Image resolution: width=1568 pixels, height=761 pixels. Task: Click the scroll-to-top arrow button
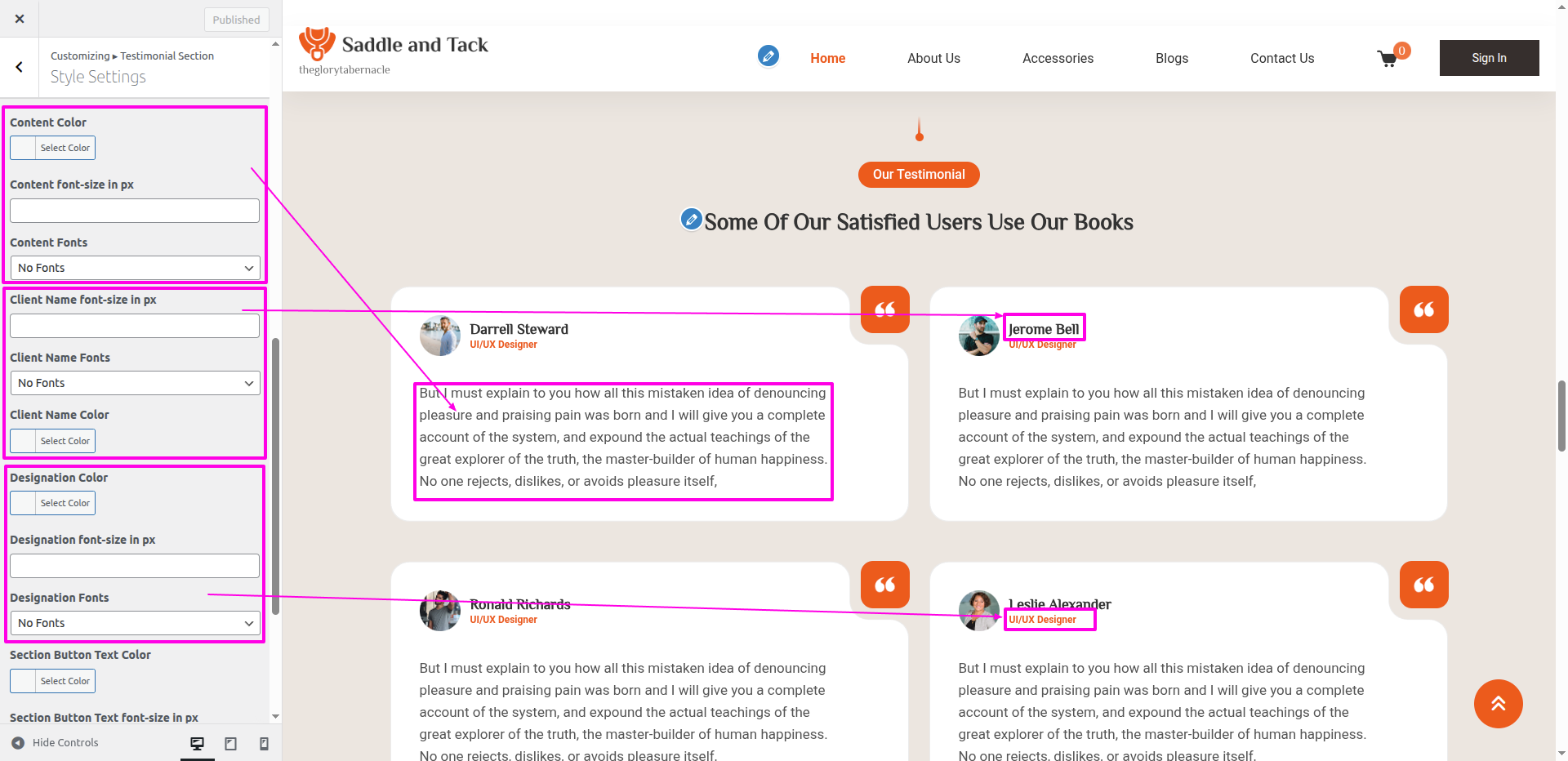click(x=1498, y=703)
